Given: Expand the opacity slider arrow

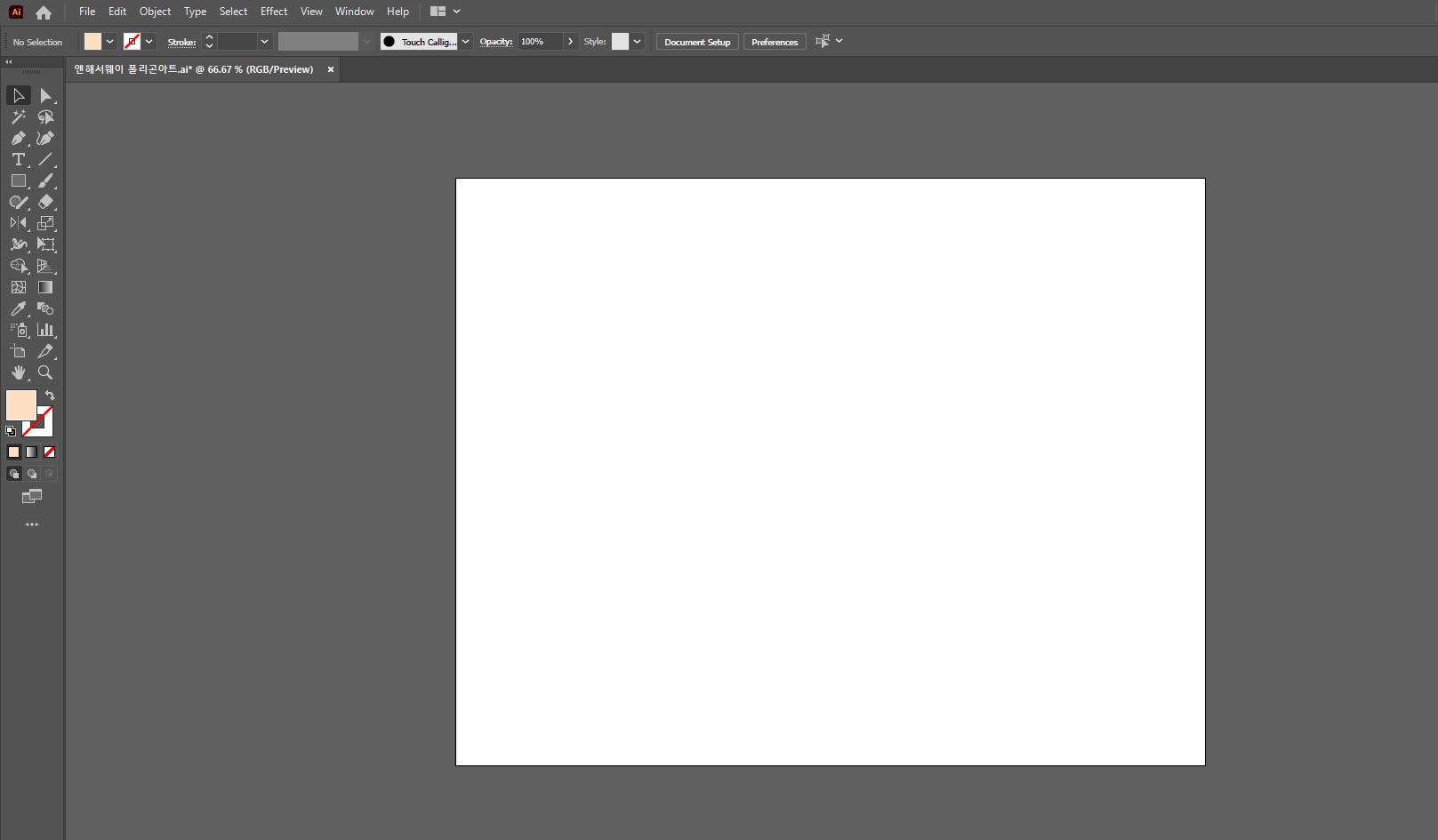Looking at the screenshot, I should [570, 42].
